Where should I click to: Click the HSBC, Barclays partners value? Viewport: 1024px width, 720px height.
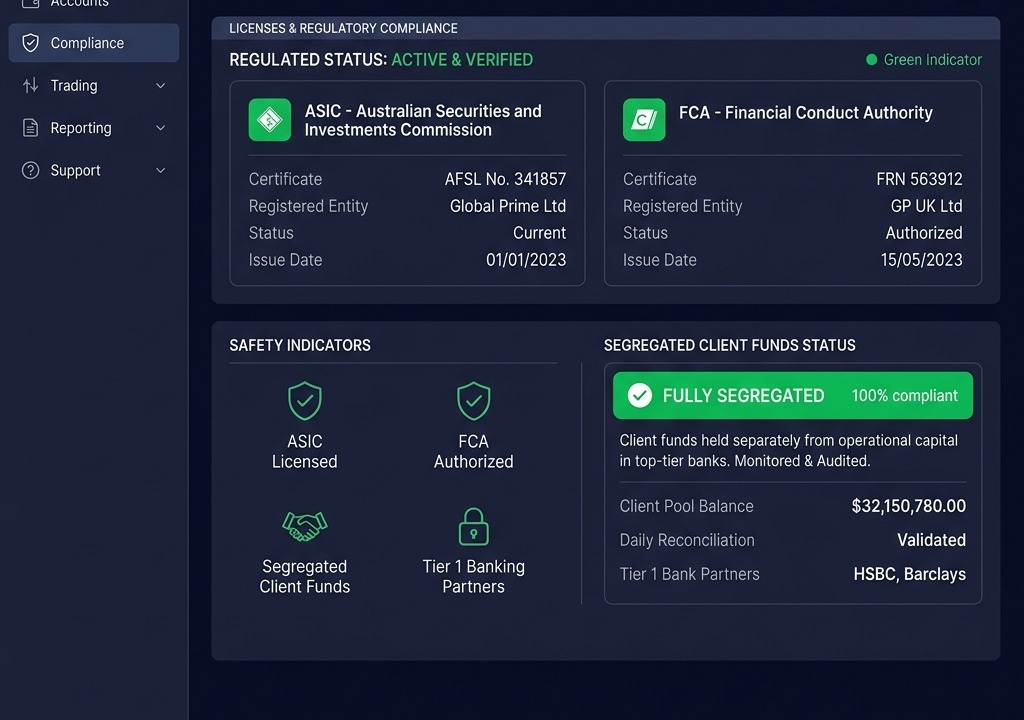[910, 574]
